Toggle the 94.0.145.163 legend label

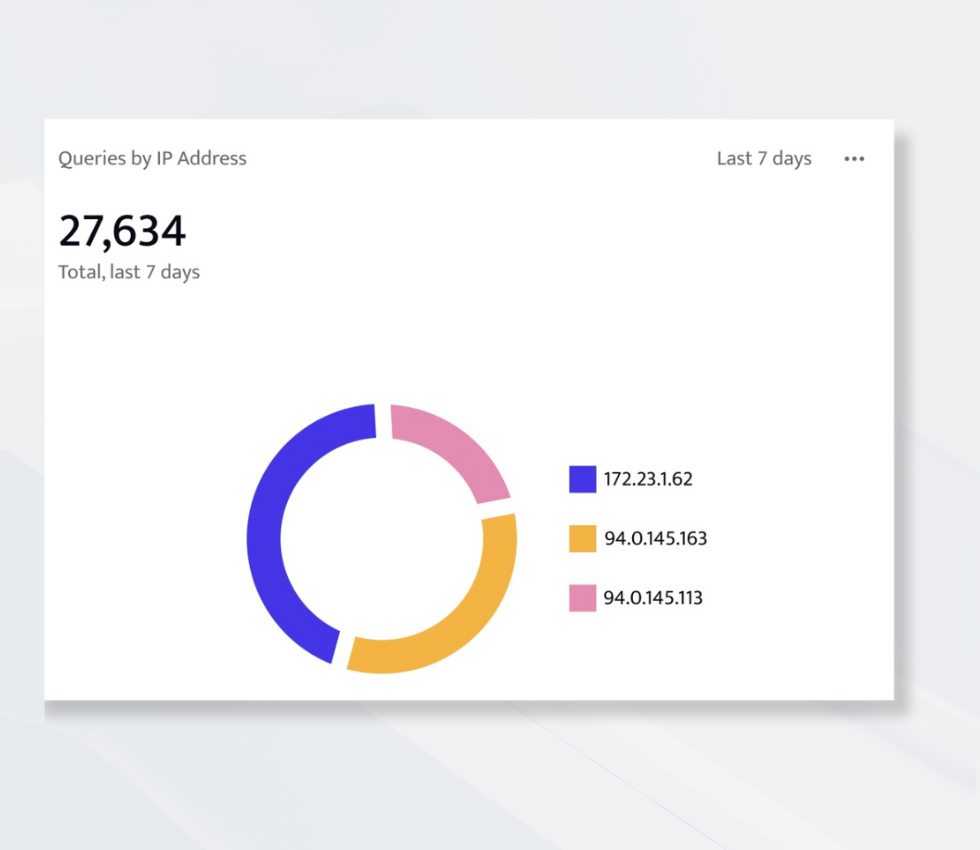point(655,539)
